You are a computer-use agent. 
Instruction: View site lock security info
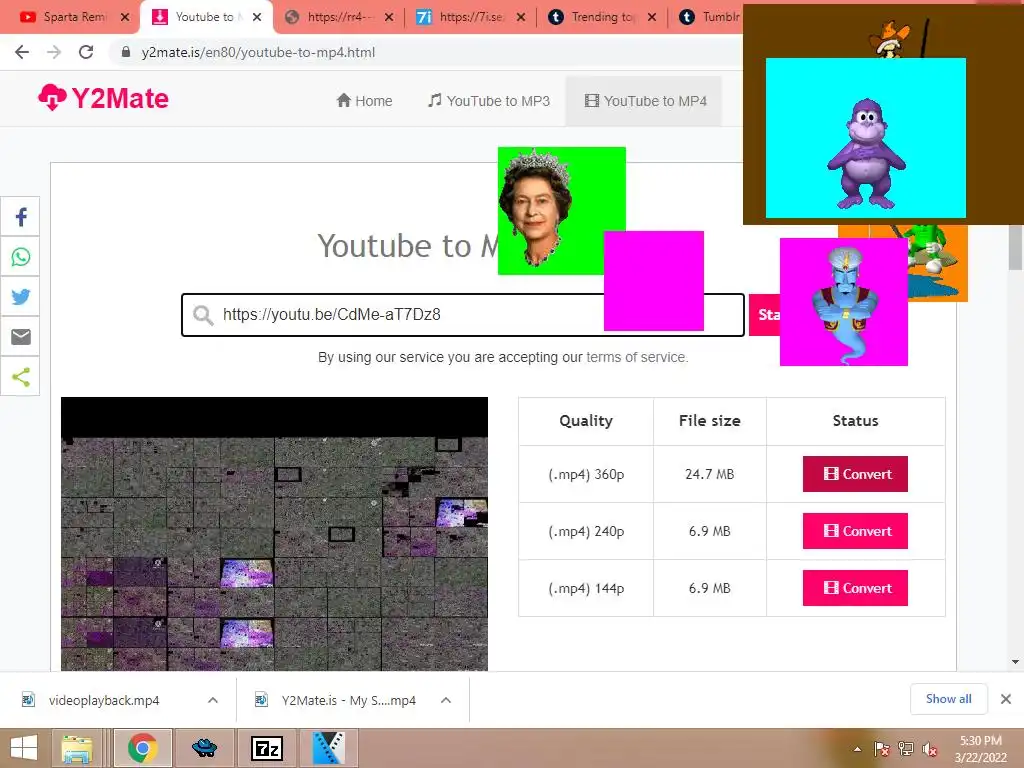[x=126, y=52]
